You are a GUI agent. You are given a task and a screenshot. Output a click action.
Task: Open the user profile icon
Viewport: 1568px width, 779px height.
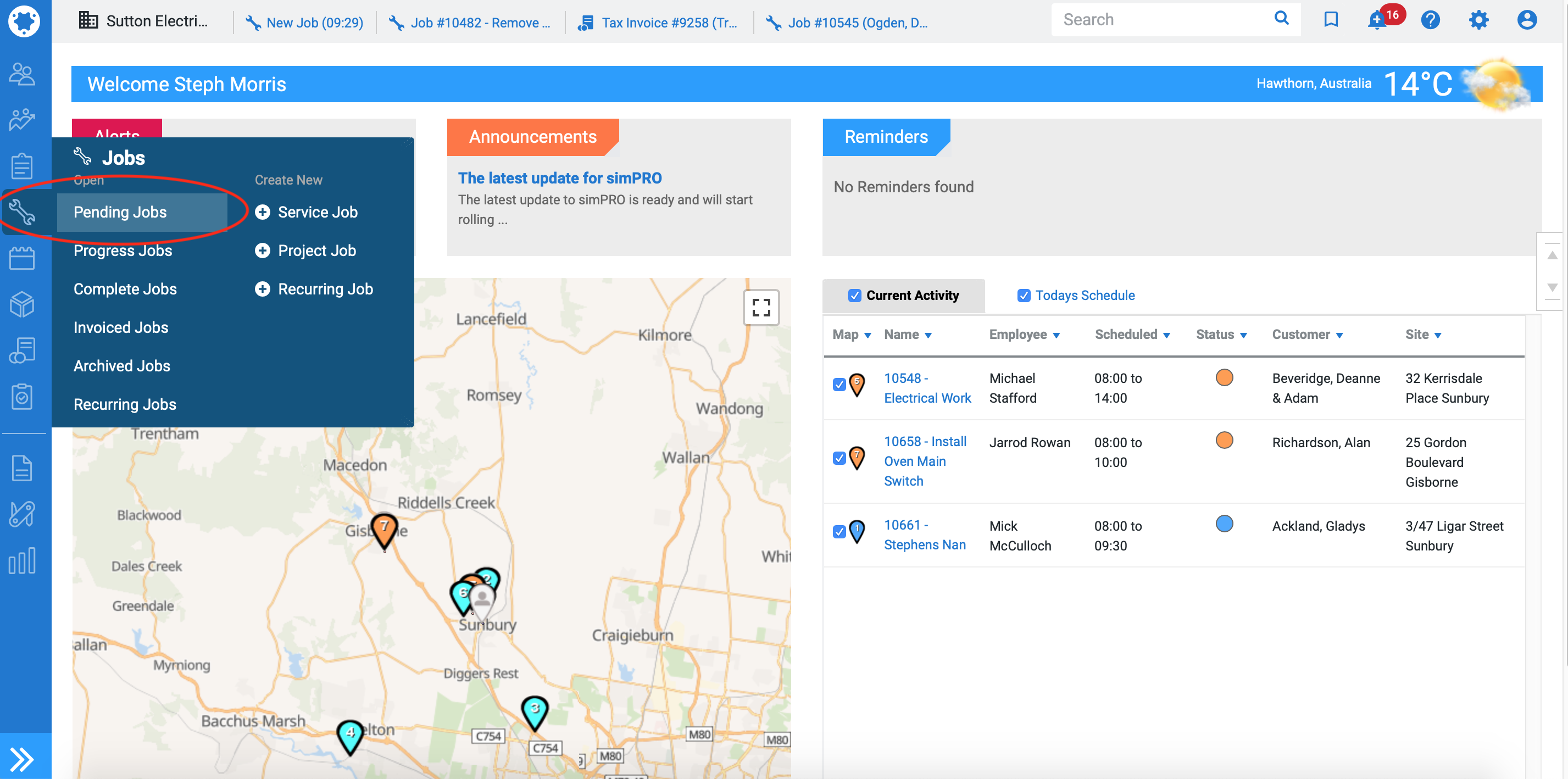[1527, 20]
